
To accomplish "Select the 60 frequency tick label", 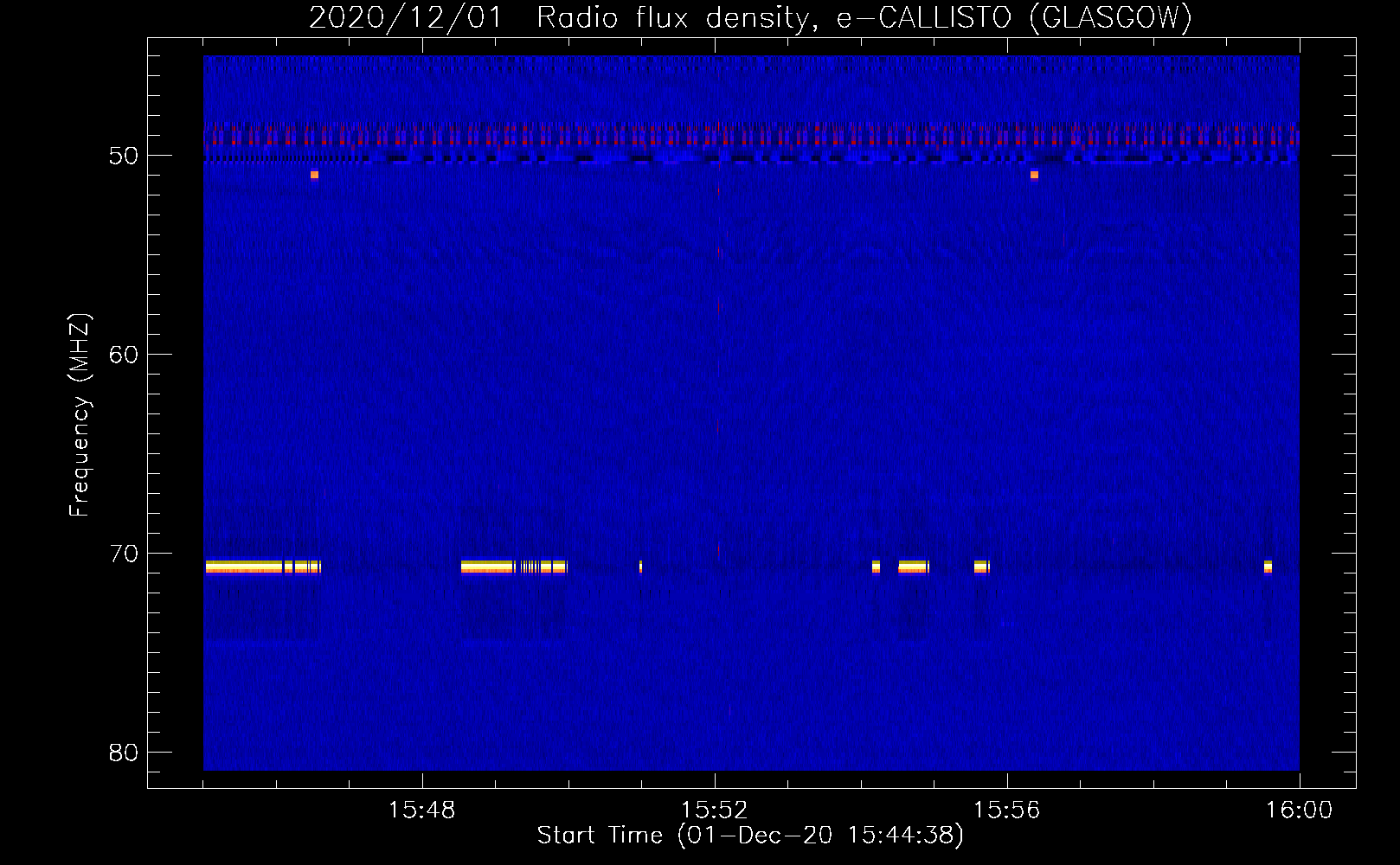I will pos(124,355).
